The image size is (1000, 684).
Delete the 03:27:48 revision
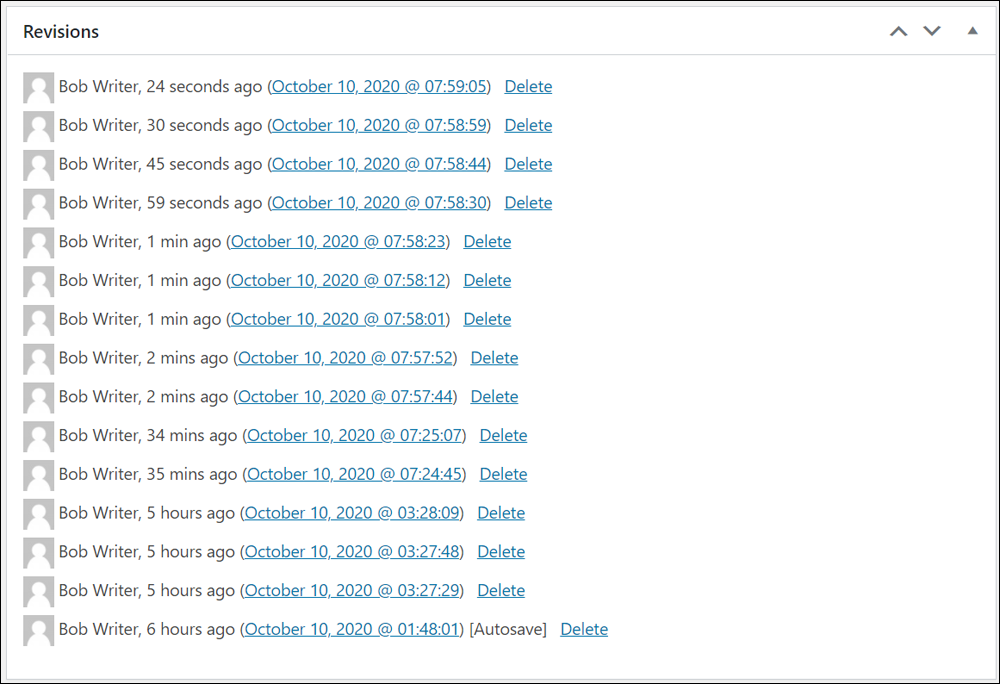tap(501, 552)
